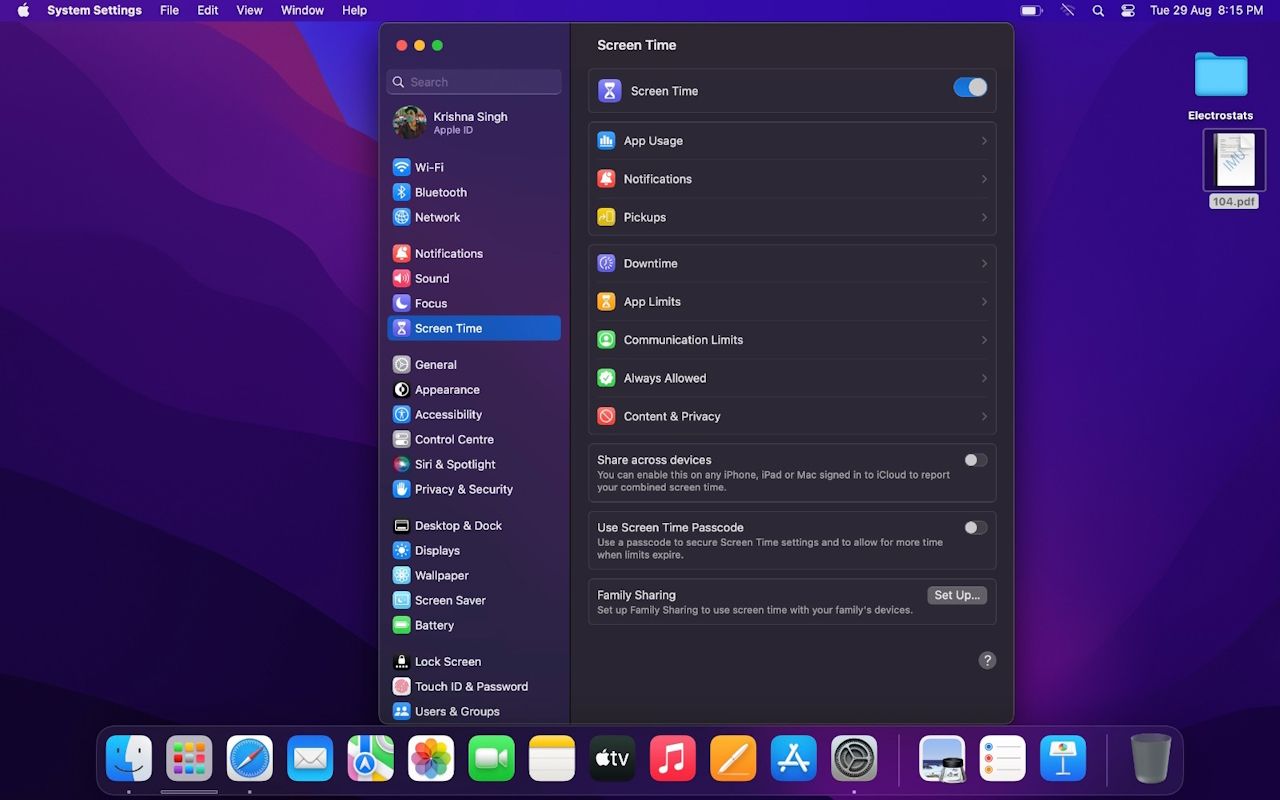
Task: Click the Battery icon in sidebar
Action: pyautogui.click(x=401, y=625)
